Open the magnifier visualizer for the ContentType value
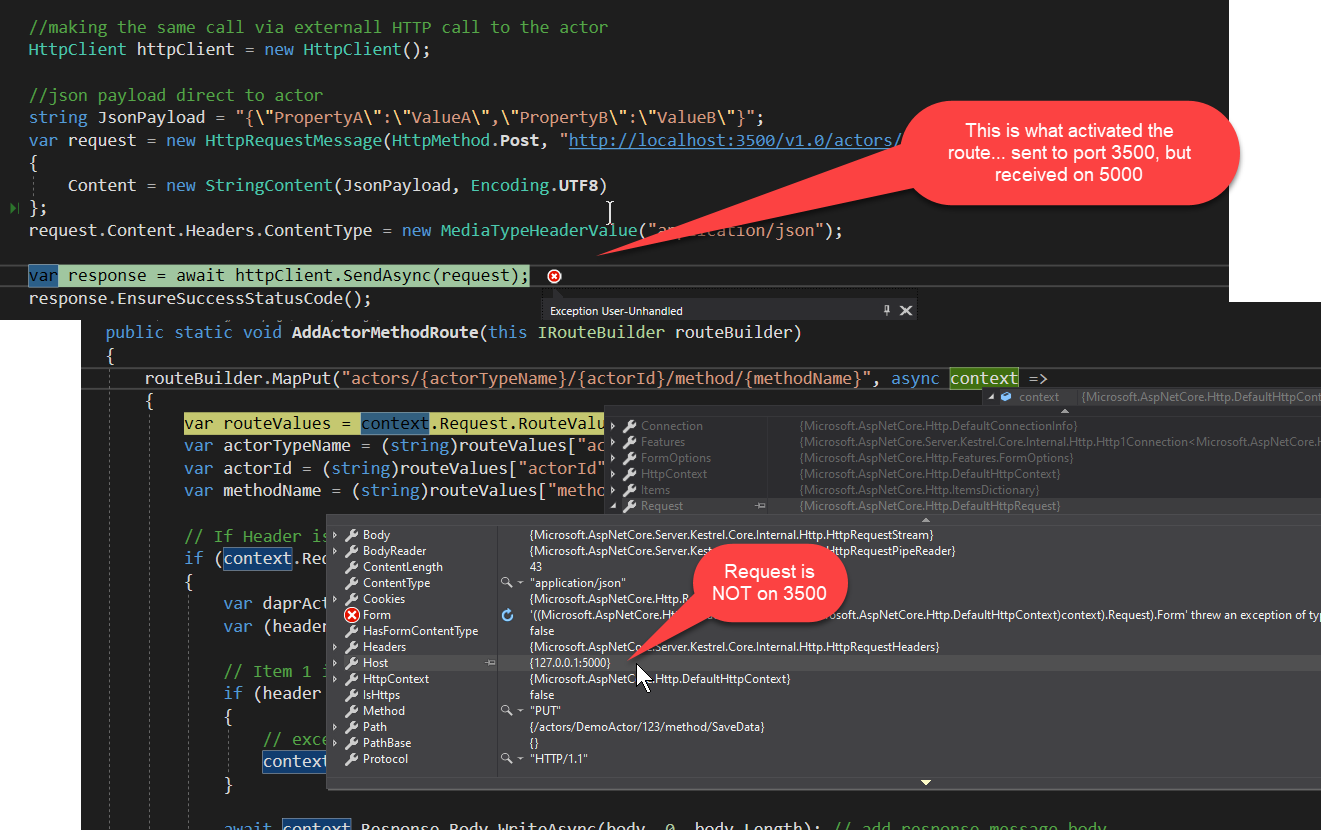 508,583
